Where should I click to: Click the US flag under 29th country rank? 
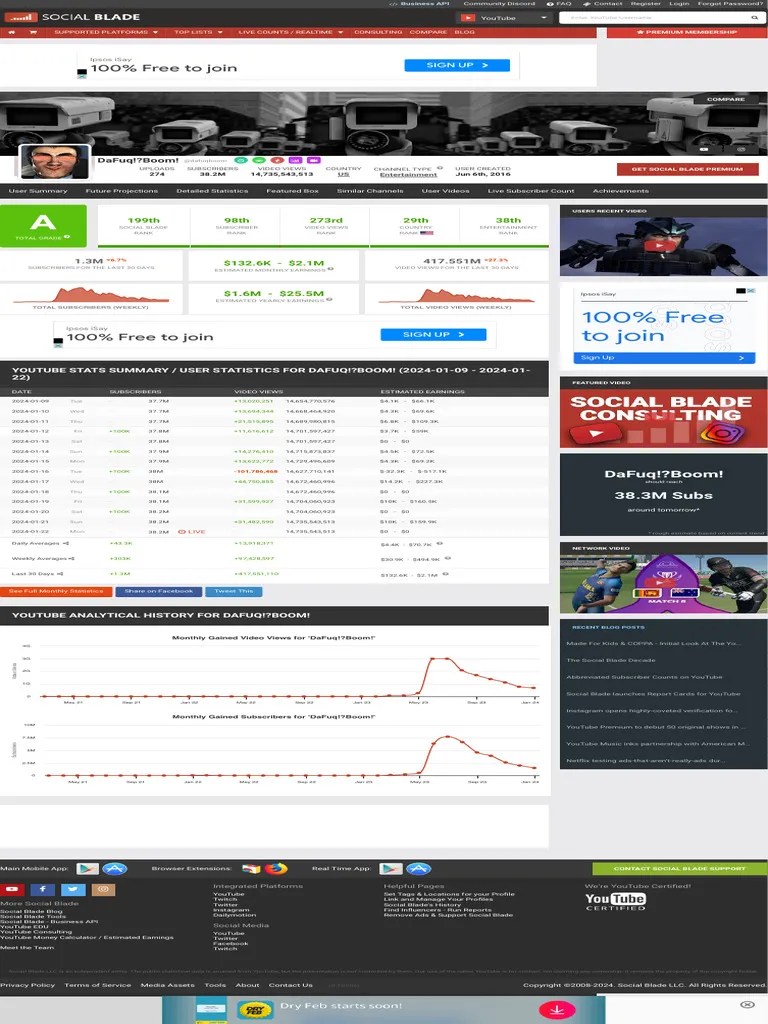(426, 232)
